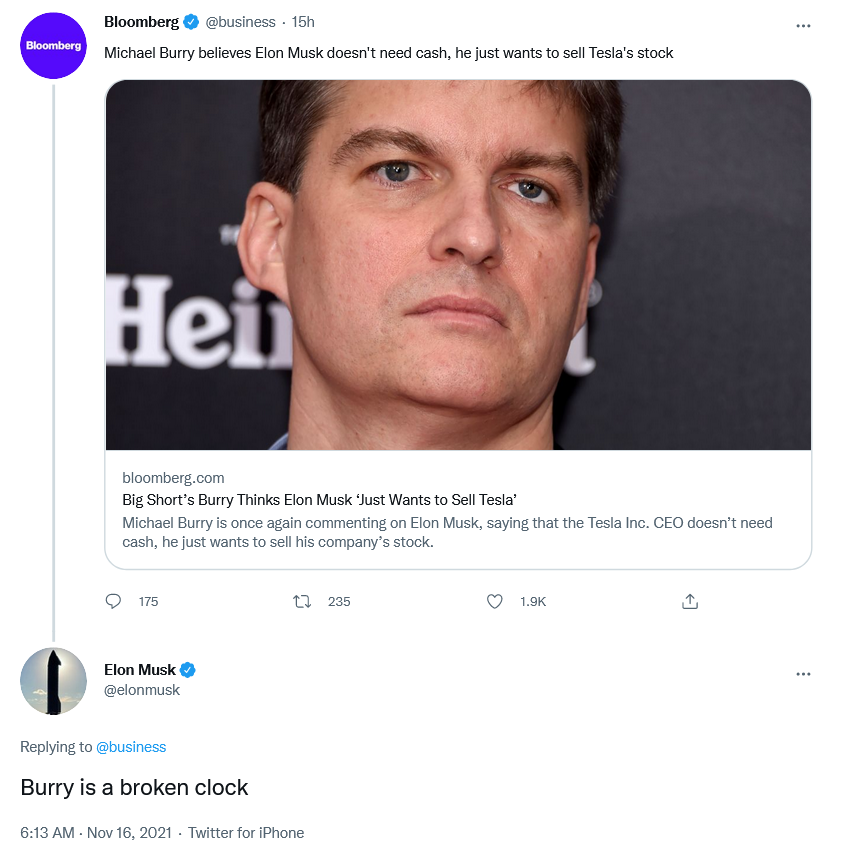Click the @business handle in tweet header
863x859 pixels.
point(239,22)
